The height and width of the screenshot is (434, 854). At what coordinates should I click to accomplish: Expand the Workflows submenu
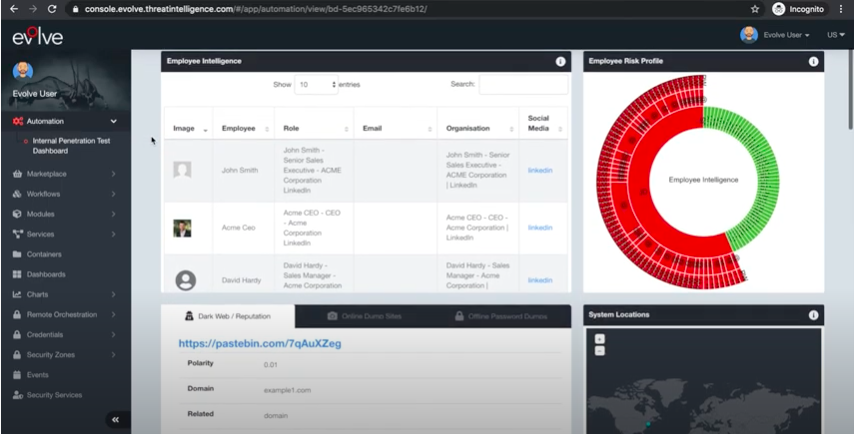[113, 194]
